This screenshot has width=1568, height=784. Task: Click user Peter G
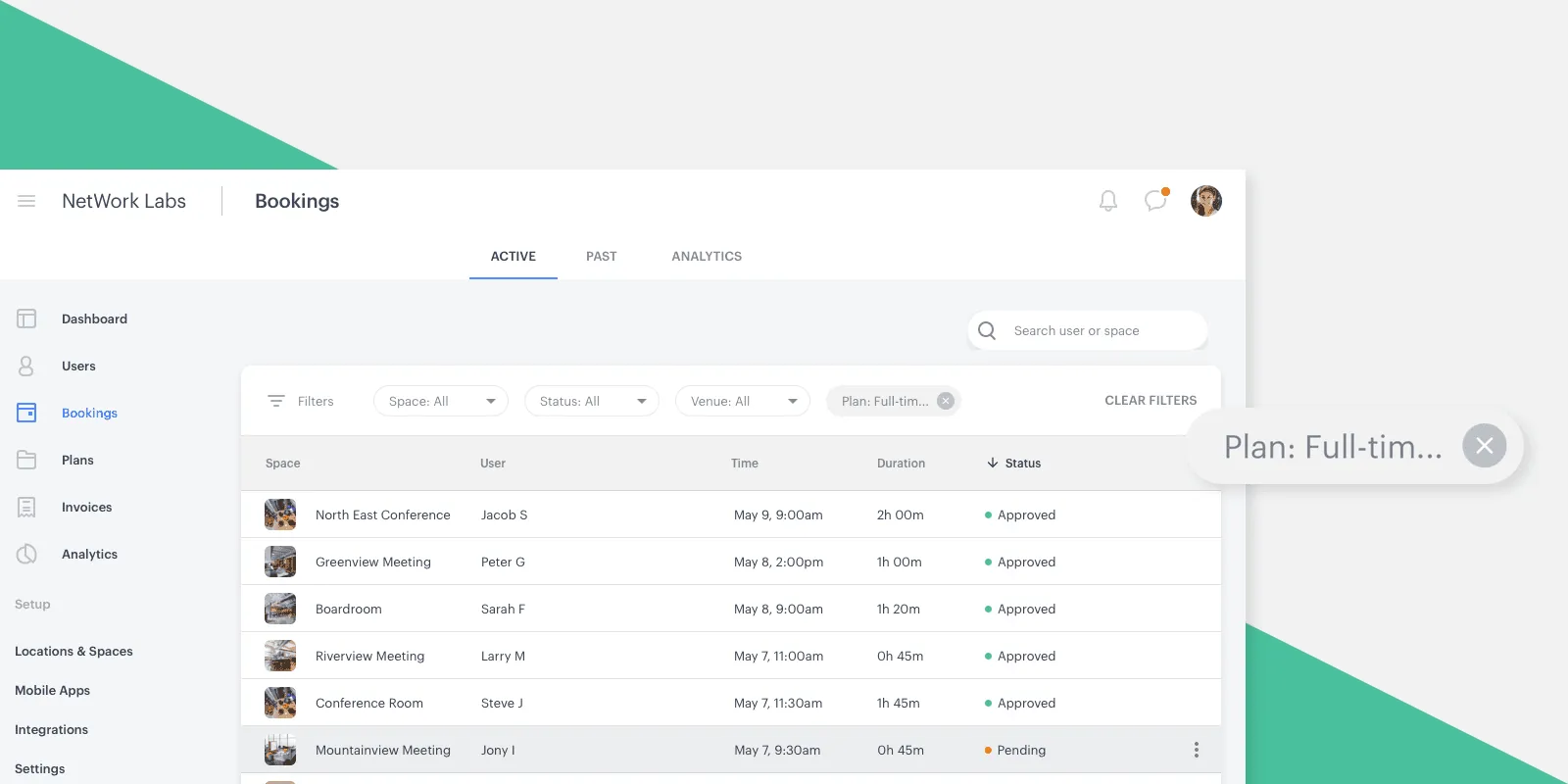503,562
